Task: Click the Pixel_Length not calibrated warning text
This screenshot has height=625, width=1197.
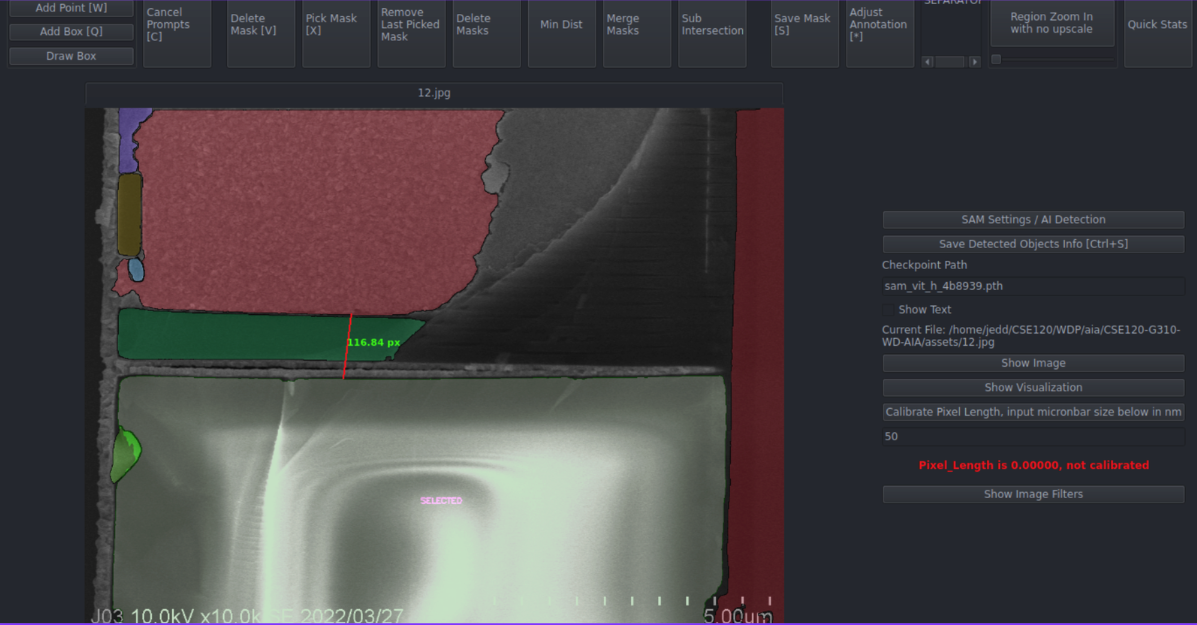Action: click(1034, 466)
